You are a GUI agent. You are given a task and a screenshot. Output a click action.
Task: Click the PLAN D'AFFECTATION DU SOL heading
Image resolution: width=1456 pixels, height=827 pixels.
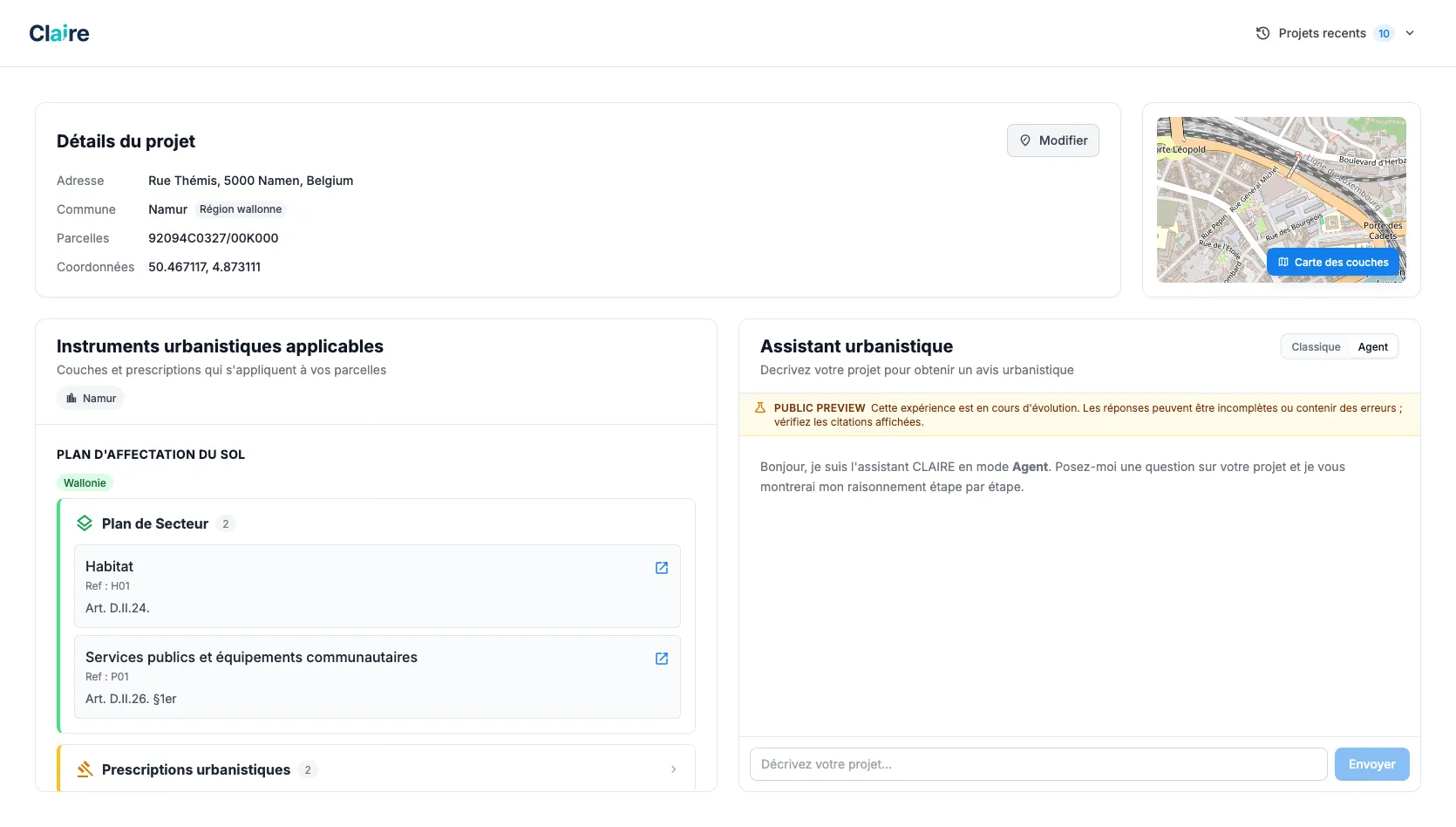point(151,455)
